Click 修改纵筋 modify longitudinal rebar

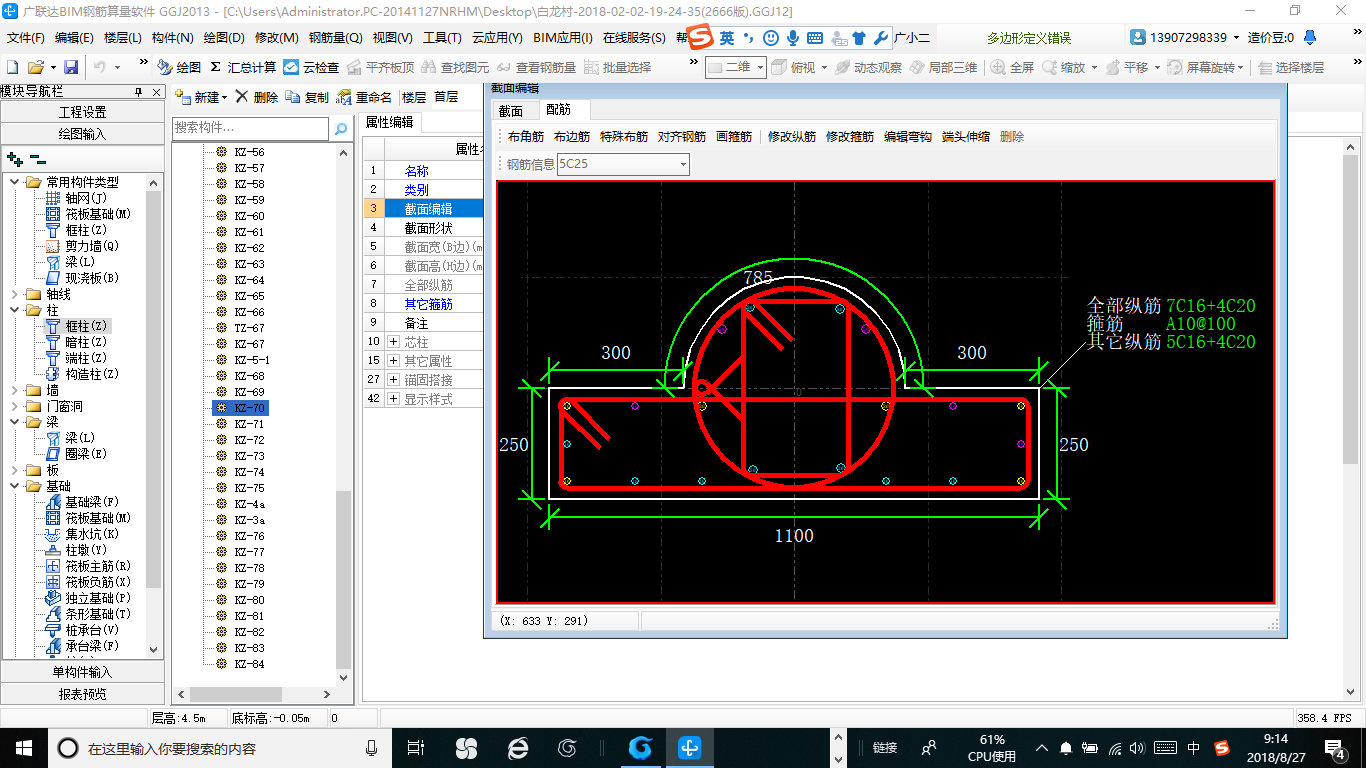[792, 137]
